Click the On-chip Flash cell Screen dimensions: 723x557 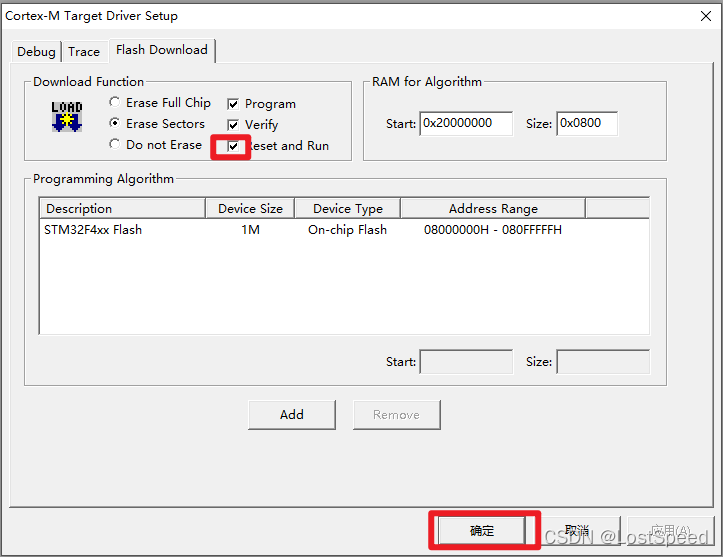(x=347, y=230)
